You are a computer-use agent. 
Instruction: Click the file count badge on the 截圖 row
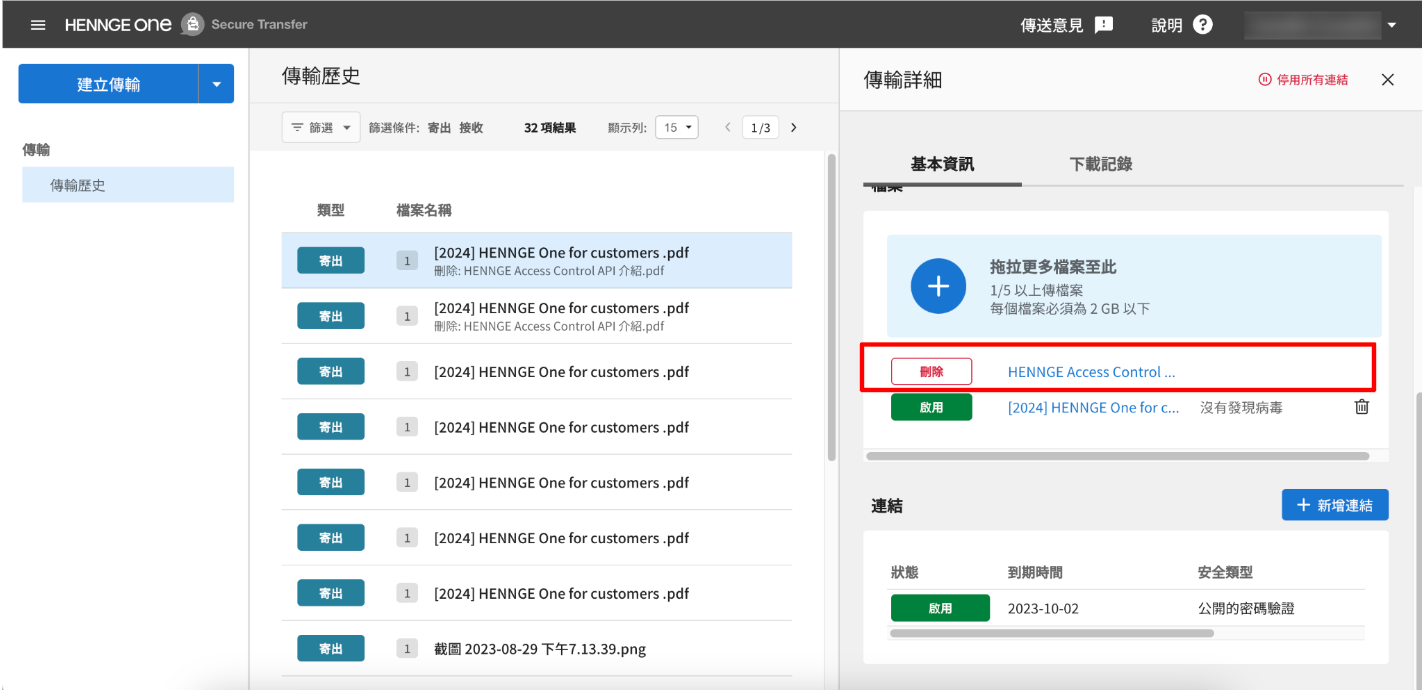pos(407,649)
